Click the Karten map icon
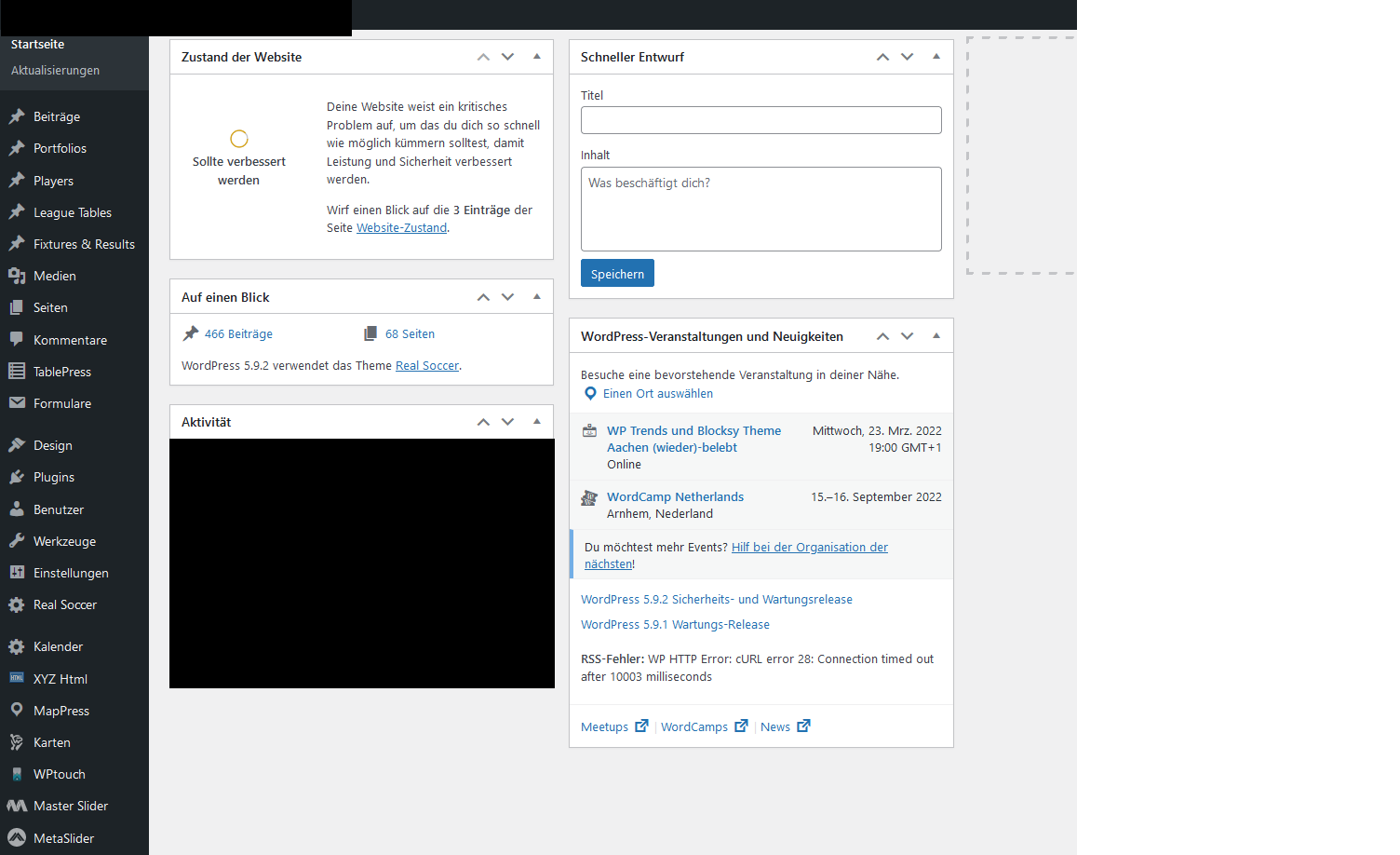 [x=17, y=742]
